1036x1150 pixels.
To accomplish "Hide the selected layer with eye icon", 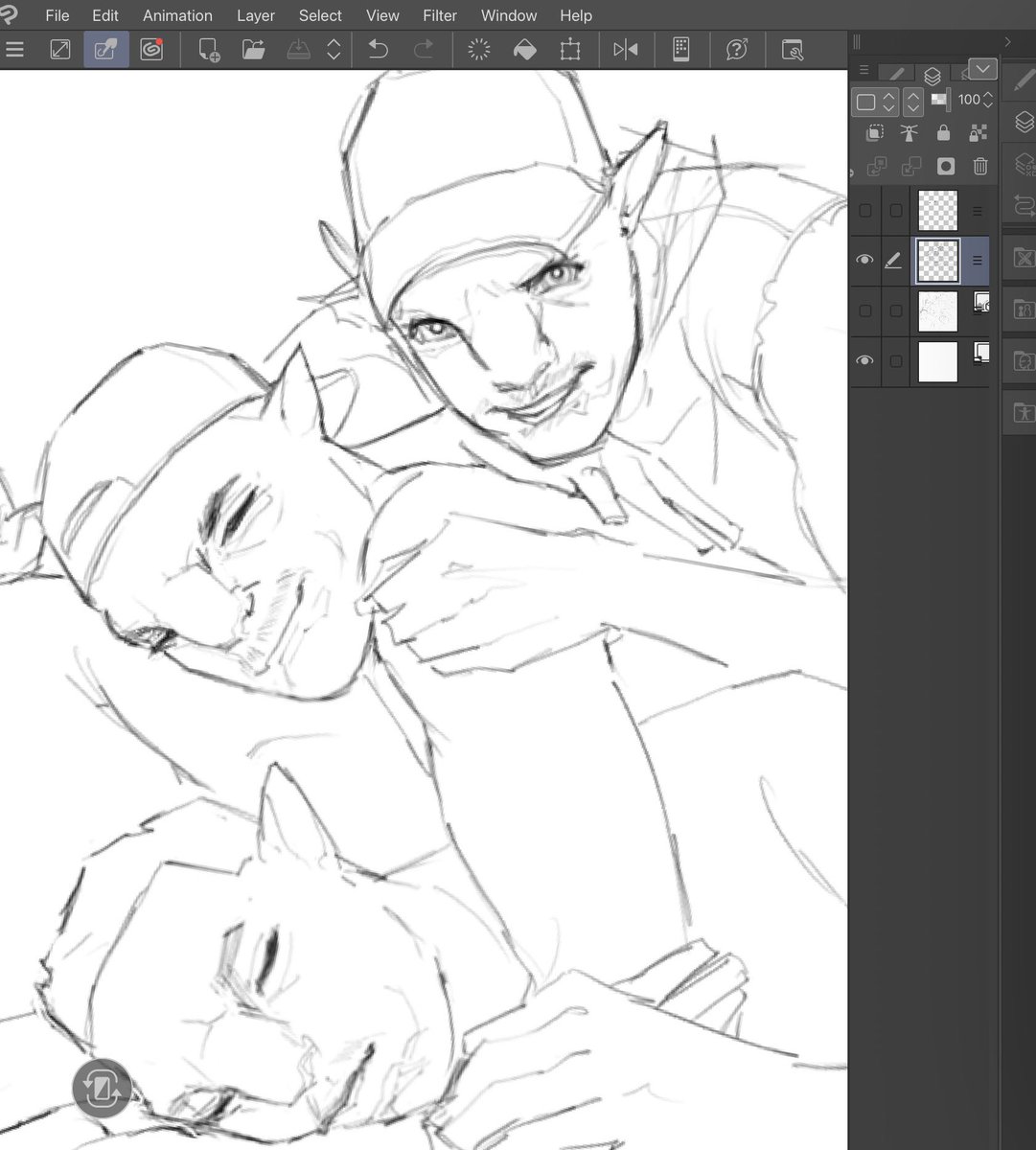I will coord(864,260).
